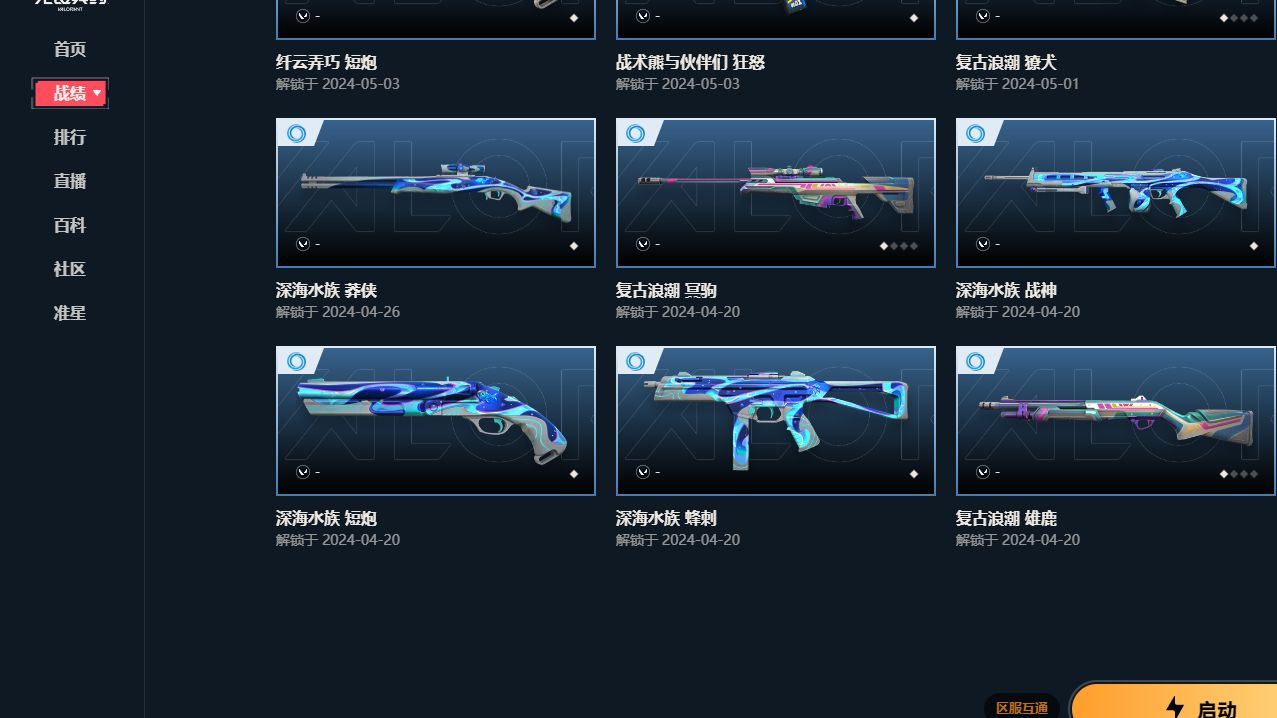Select the 深海水族 蜂刺 skin thumbnail
Screen dimensions: 1277x718
(x=776, y=421)
